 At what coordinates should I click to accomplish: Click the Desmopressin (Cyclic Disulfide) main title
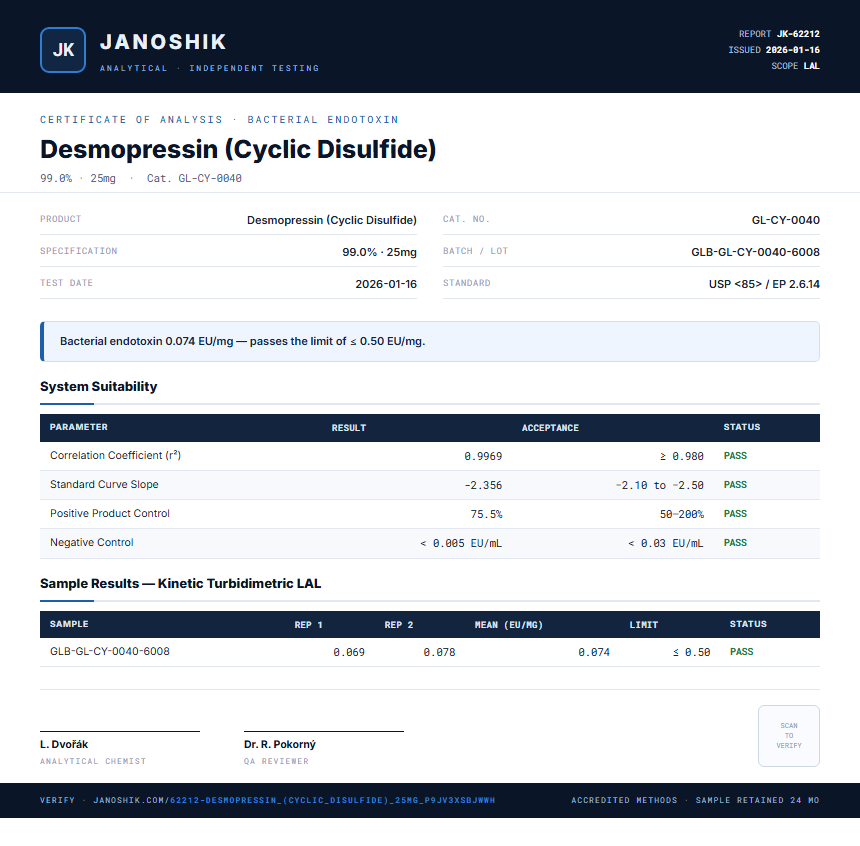(x=238, y=149)
